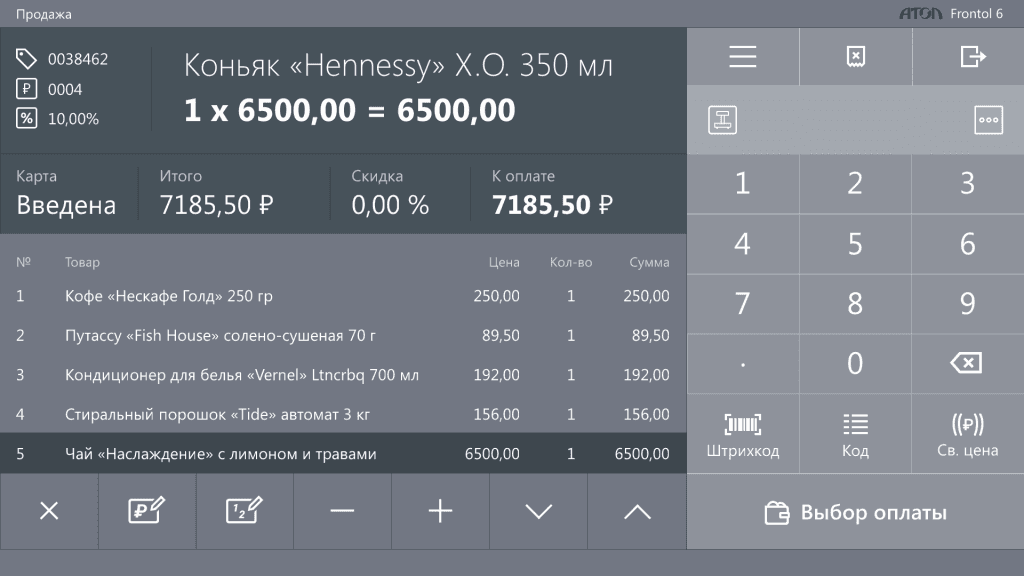Tap digit 3 on the keypad
The height and width of the screenshot is (576, 1024).
point(968,184)
